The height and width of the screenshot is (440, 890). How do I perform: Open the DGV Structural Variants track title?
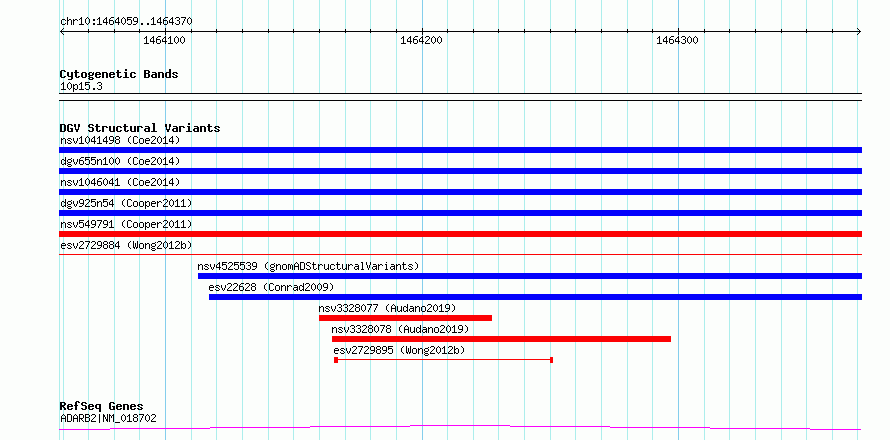pyautogui.click(x=140, y=128)
